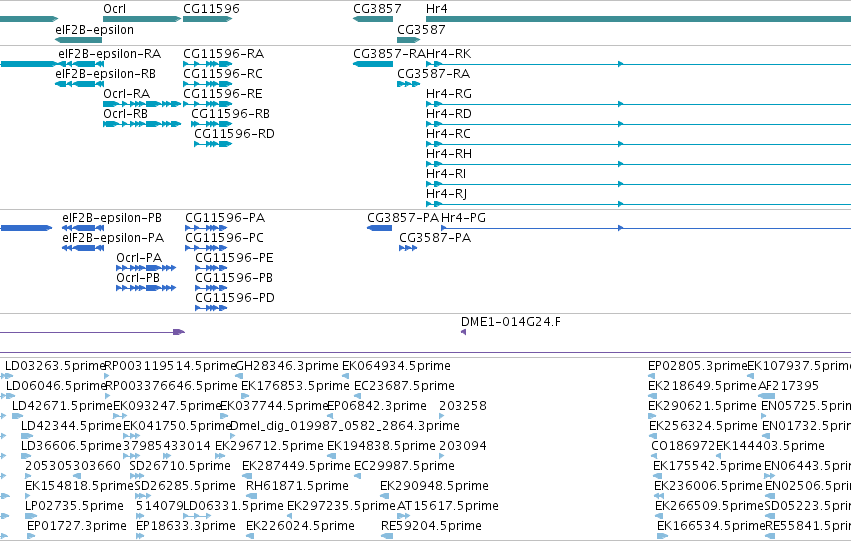Open EST label EC23687.5prime
This screenshot has width=851, height=541.
tap(404, 386)
